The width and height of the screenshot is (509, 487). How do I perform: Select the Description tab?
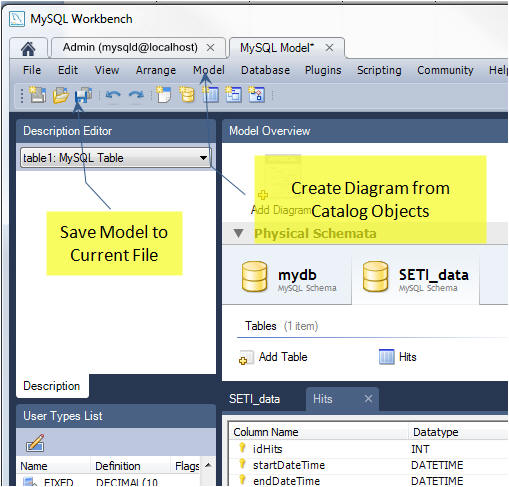coord(52,386)
